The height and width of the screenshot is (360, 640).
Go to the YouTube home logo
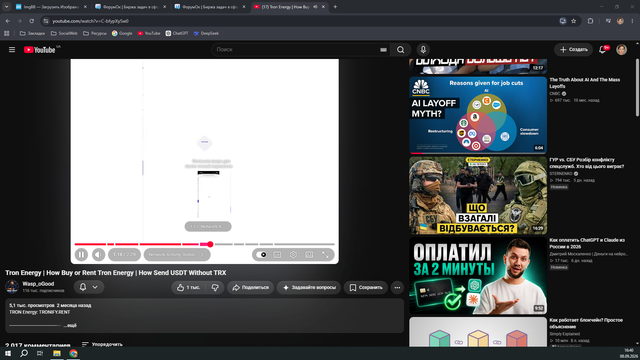pyautogui.click(x=39, y=50)
